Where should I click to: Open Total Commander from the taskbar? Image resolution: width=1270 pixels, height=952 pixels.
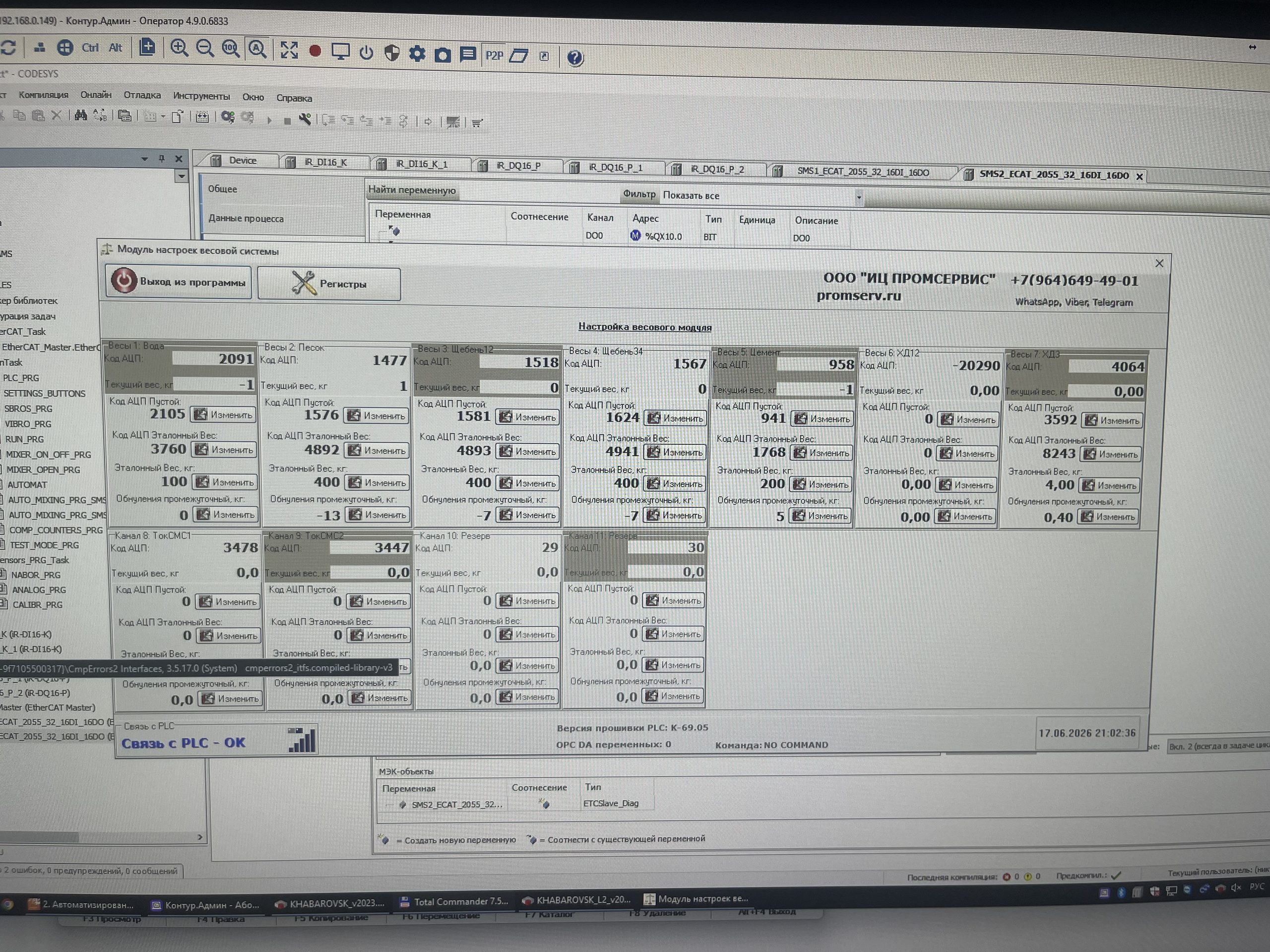click(x=453, y=902)
